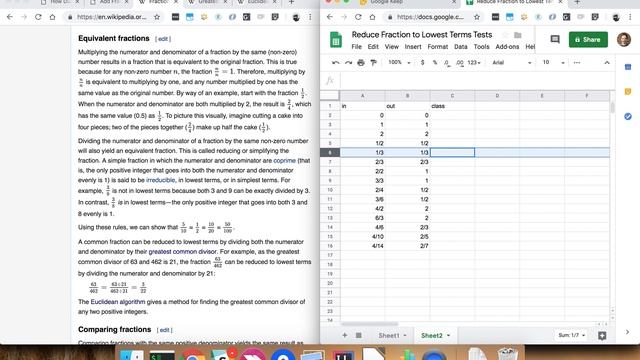Follow the 'irreducible' link
The width and height of the screenshot is (640, 360).
[x=160, y=180]
